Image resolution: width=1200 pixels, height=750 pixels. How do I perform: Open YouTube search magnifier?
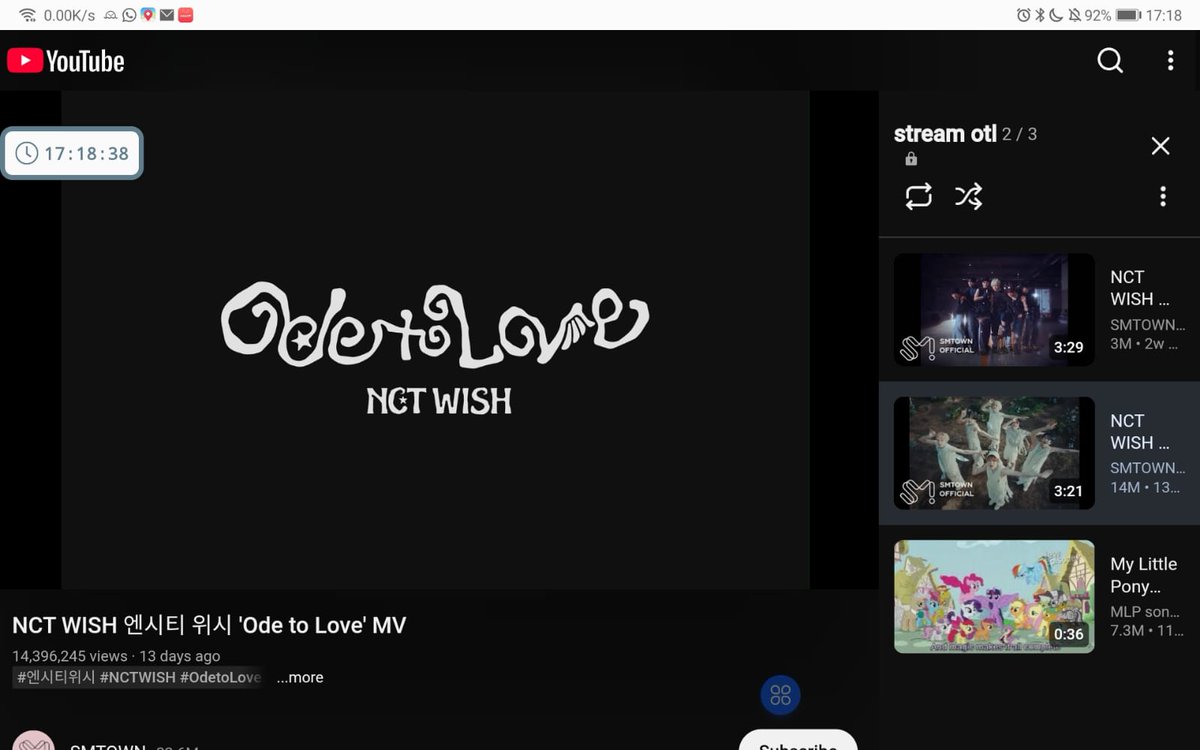coord(1110,61)
